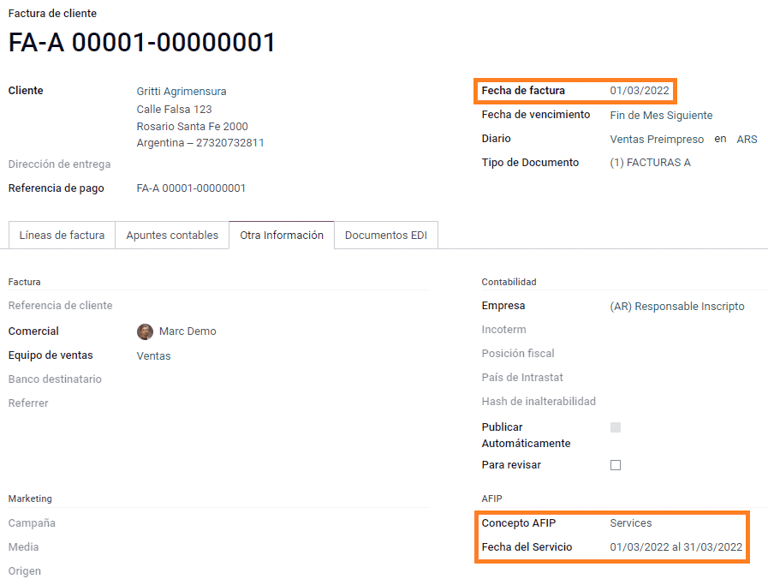Click the FA-A 00001-00000001 invoice title
The height and width of the screenshot is (585, 768).
click(142, 43)
